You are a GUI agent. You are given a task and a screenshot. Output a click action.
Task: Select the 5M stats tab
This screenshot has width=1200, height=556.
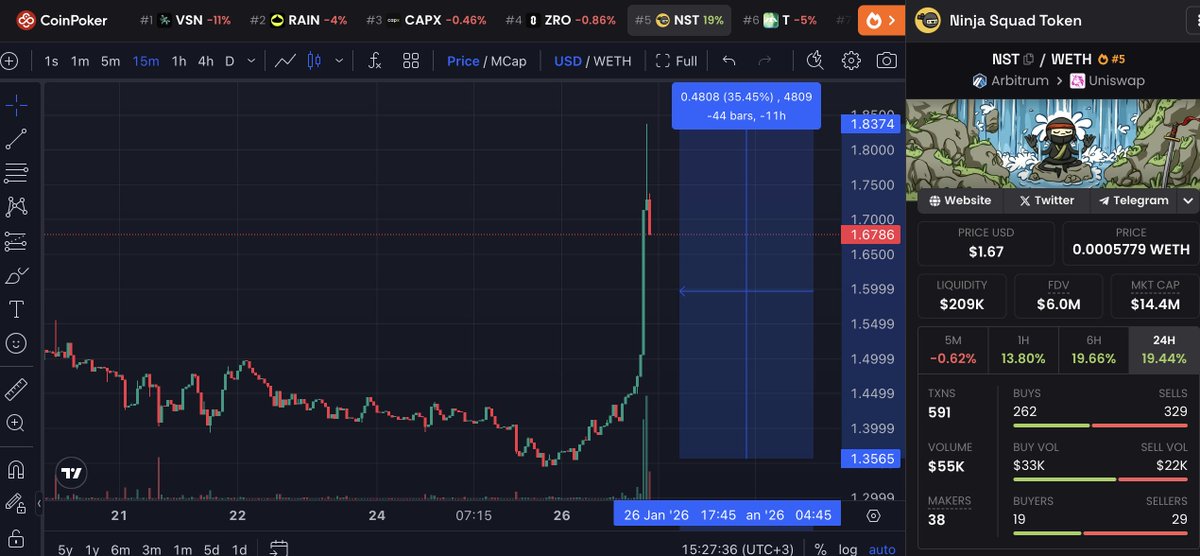(x=953, y=350)
